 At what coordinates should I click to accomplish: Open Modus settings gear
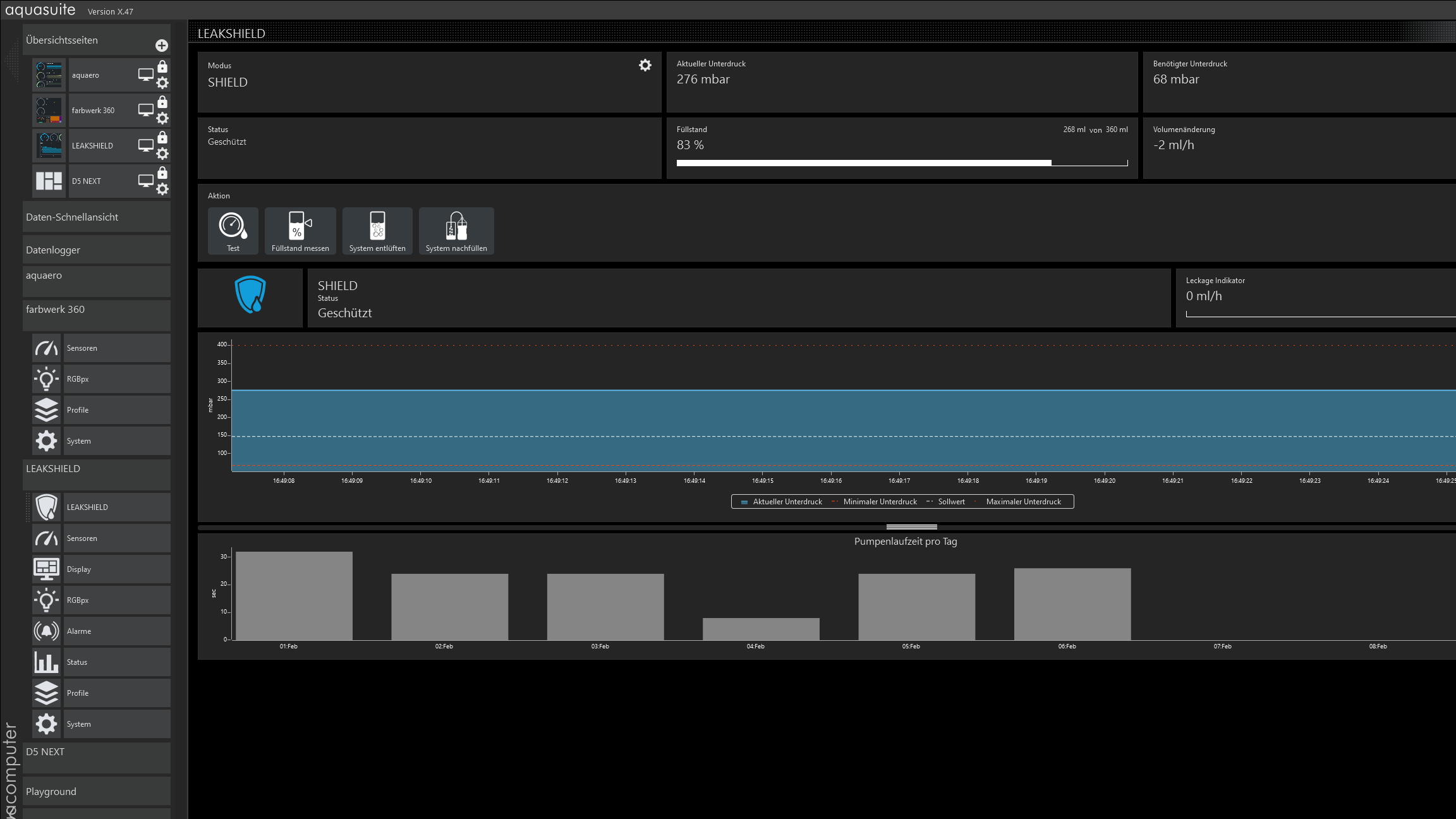[x=645, y=65]
